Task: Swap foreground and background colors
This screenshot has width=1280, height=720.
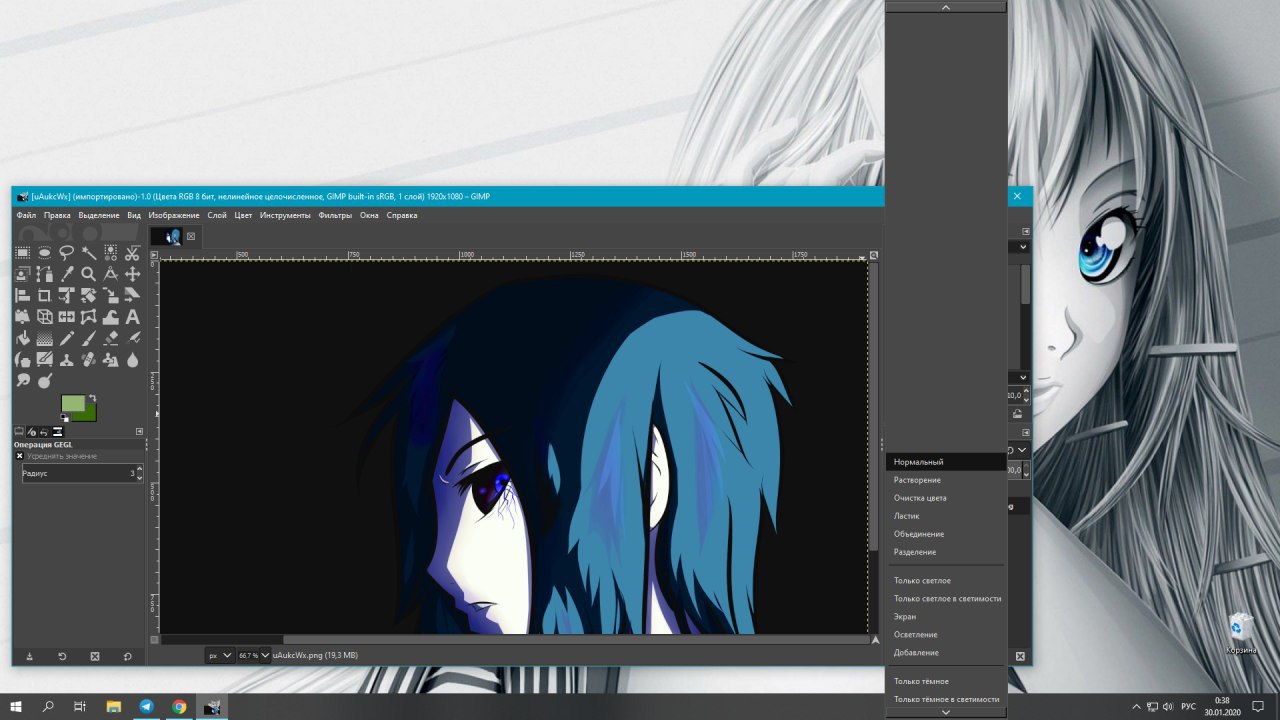Action: (x=92, y=398)
